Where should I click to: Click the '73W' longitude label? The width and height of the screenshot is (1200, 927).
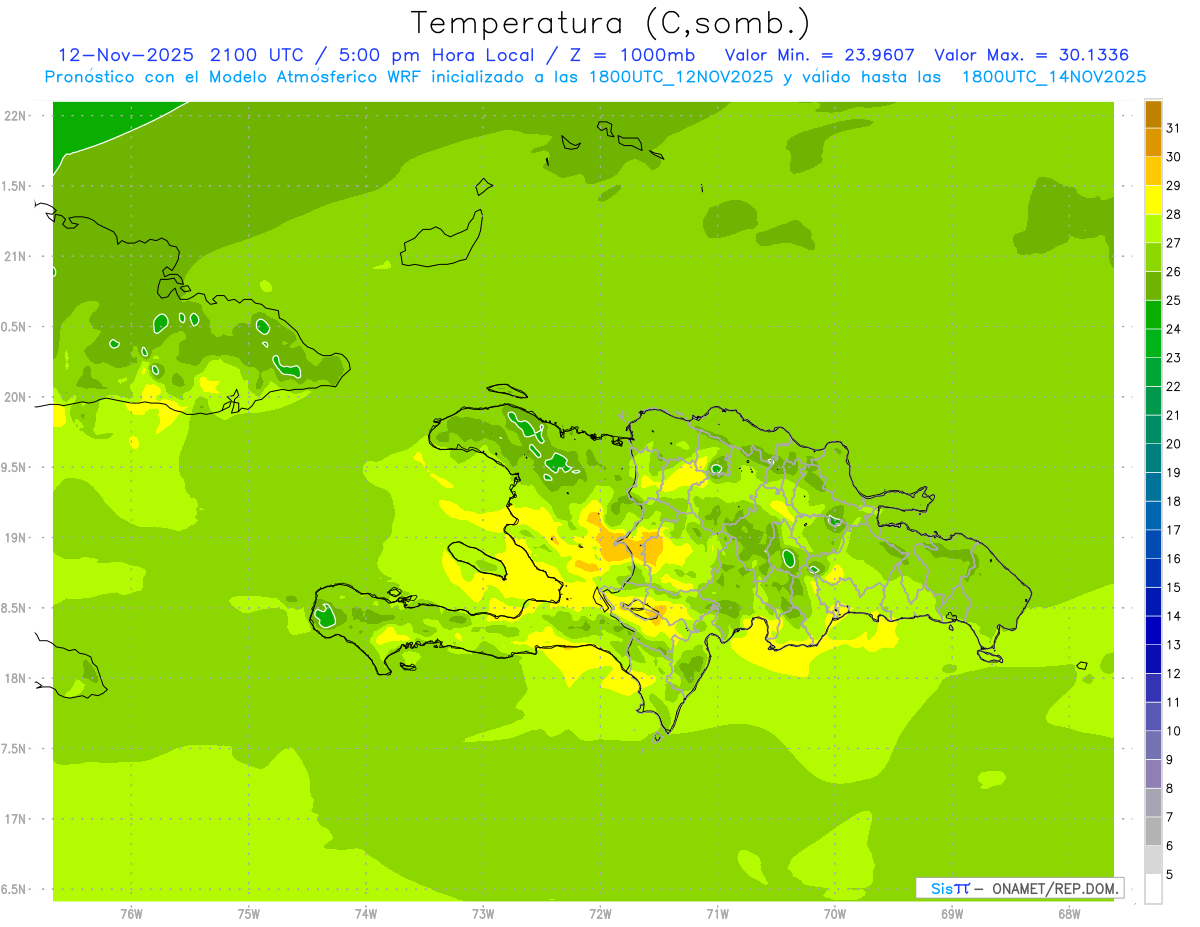(x=483, y=913)
